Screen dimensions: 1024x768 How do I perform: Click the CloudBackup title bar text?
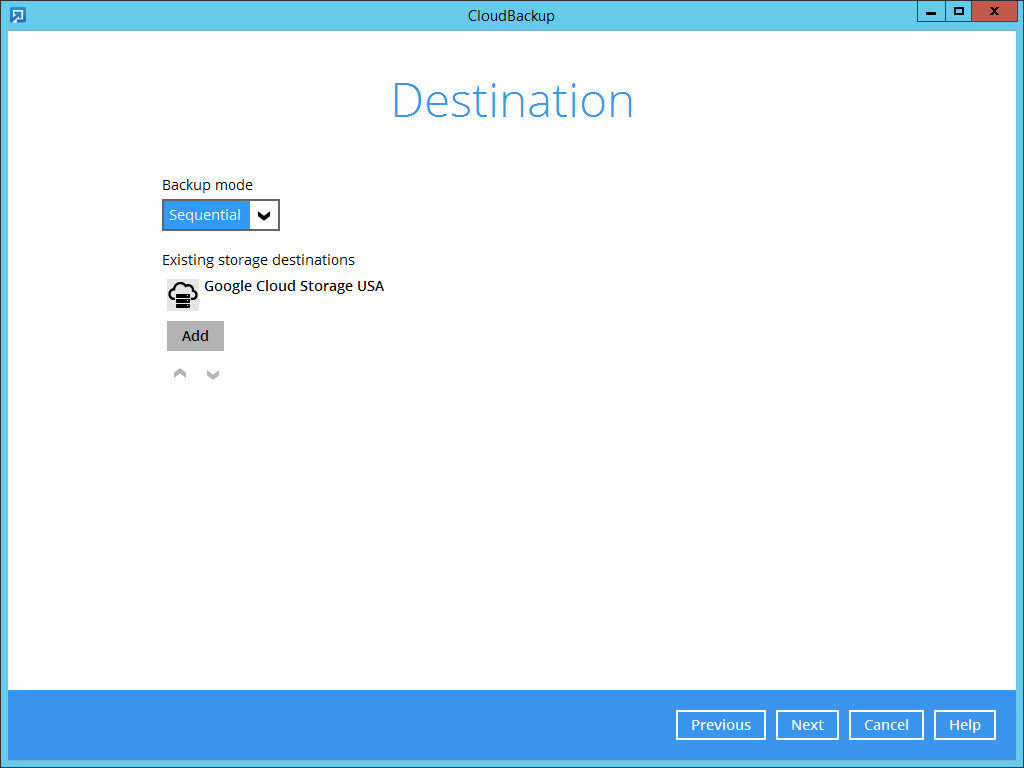pyautogui.click(x=511, y=15)
